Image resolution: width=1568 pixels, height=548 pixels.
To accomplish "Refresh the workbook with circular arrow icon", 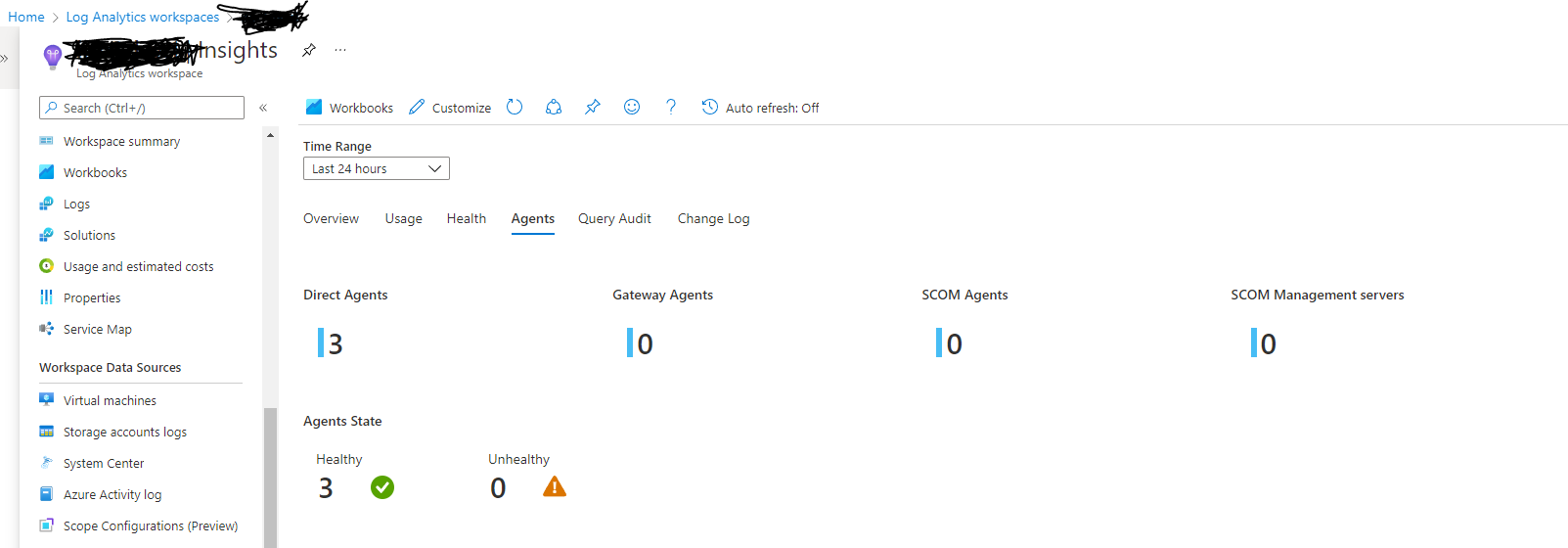I will [515, 107].
